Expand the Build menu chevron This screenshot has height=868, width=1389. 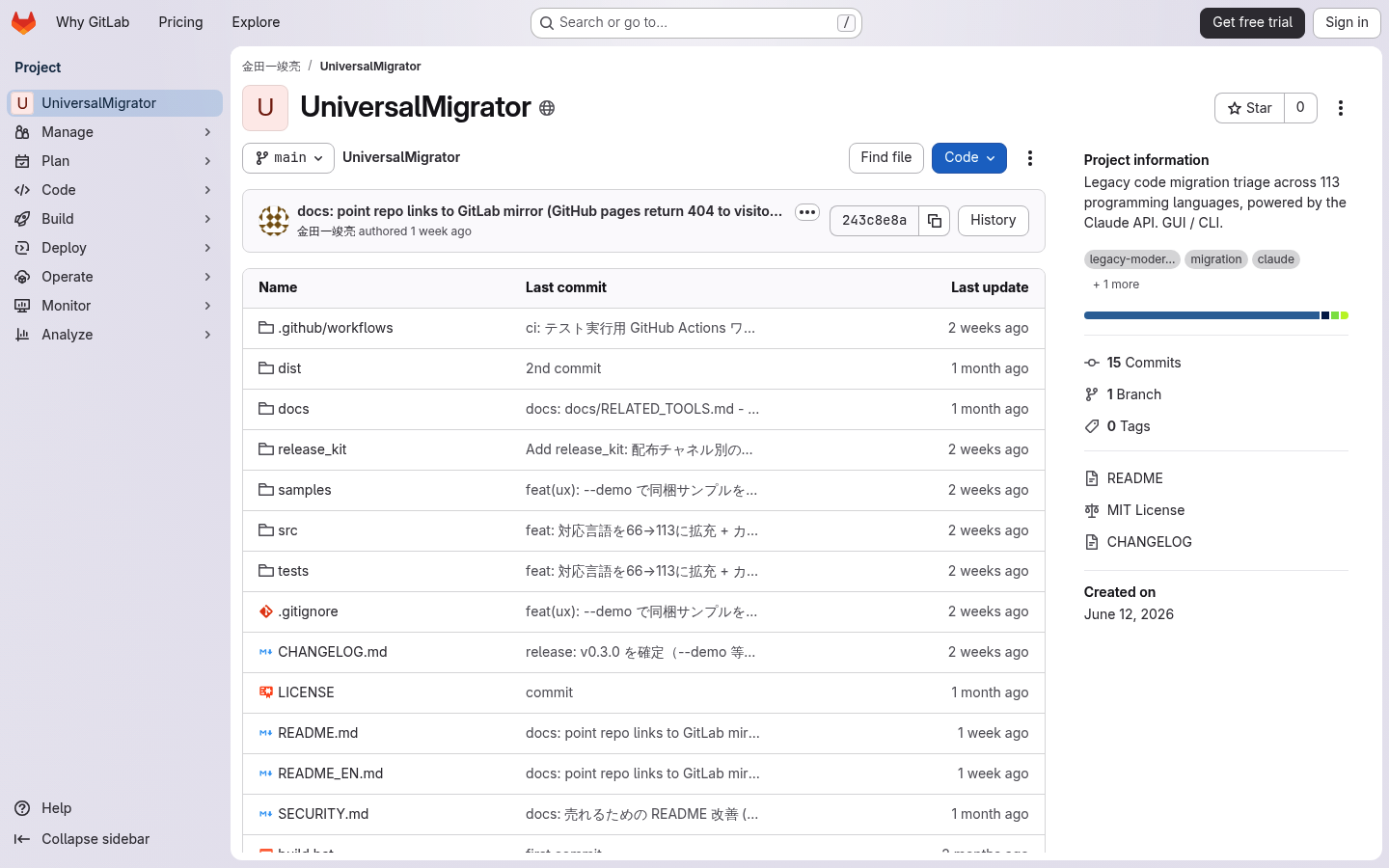(x=207, y=219)
